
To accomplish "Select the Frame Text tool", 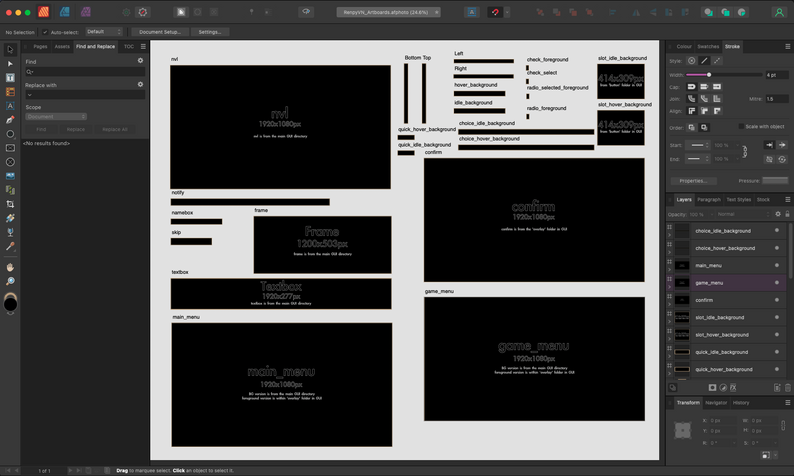I will 10,77.
